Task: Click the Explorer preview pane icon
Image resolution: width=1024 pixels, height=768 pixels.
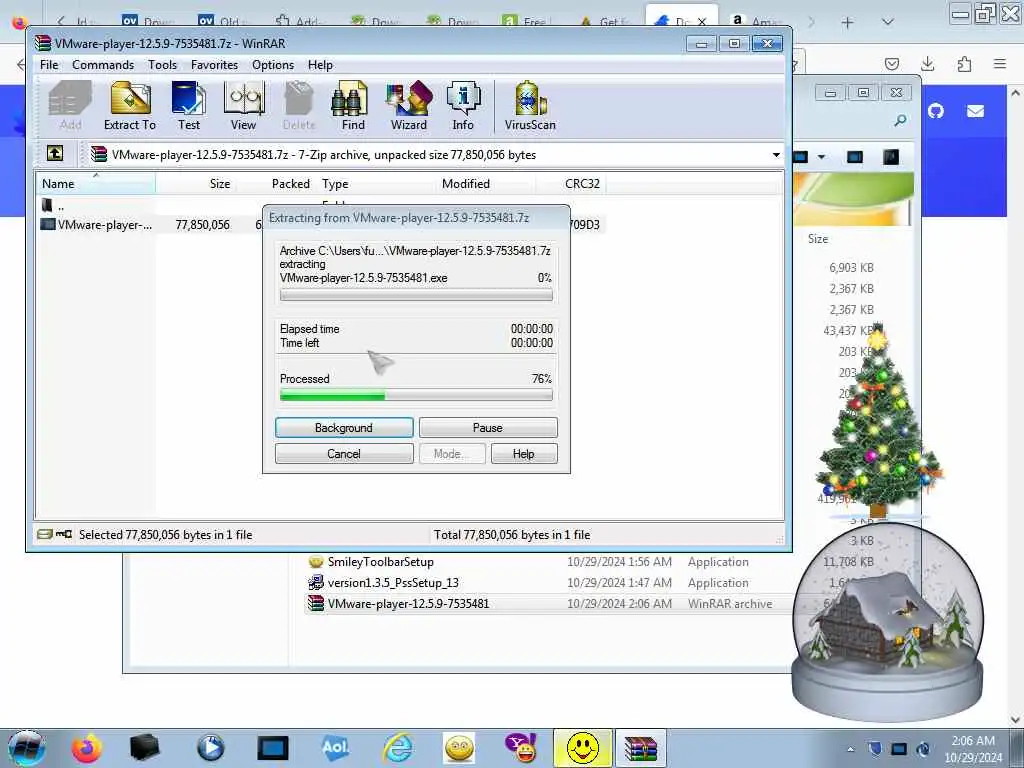Action: 854,157
